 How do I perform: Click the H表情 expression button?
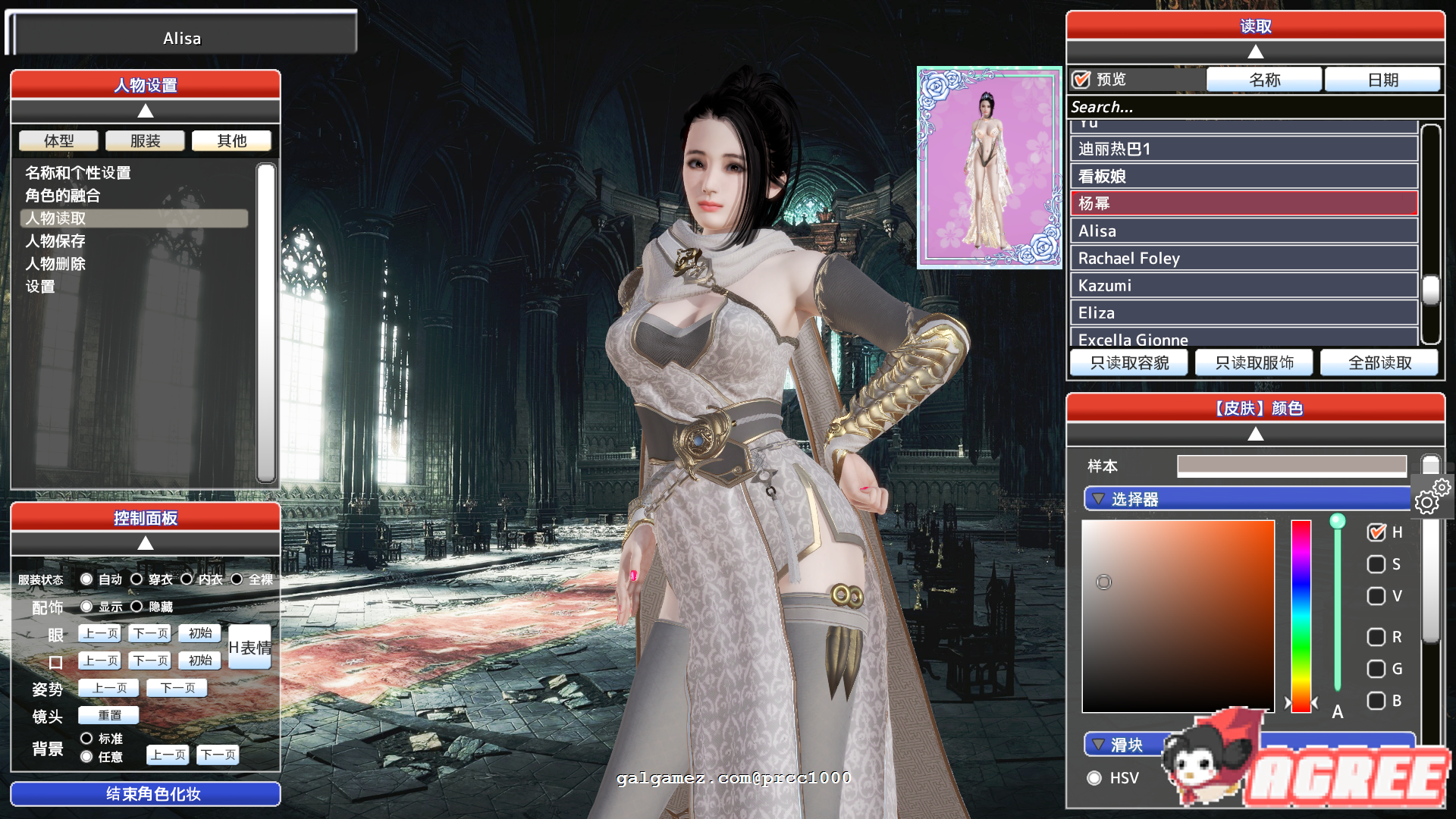pos(249,648)
